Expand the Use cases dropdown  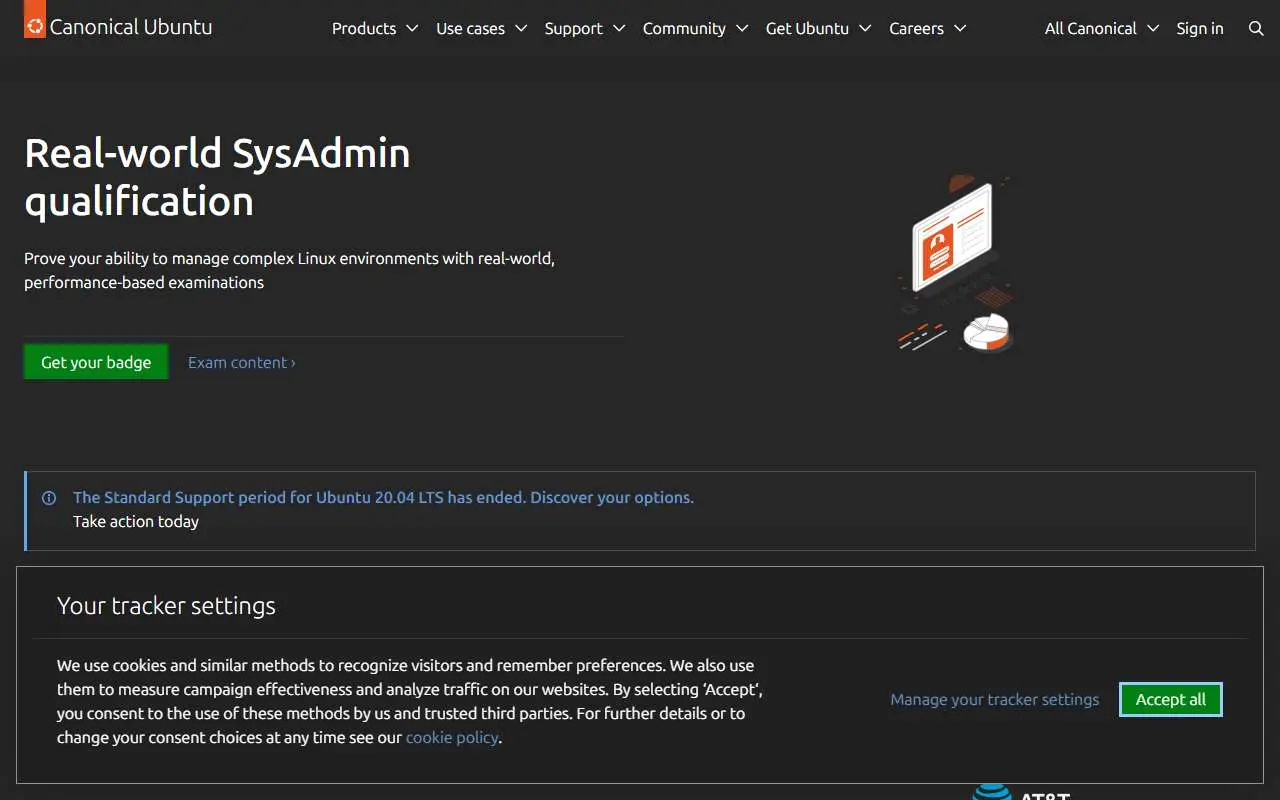coord(481,28)
